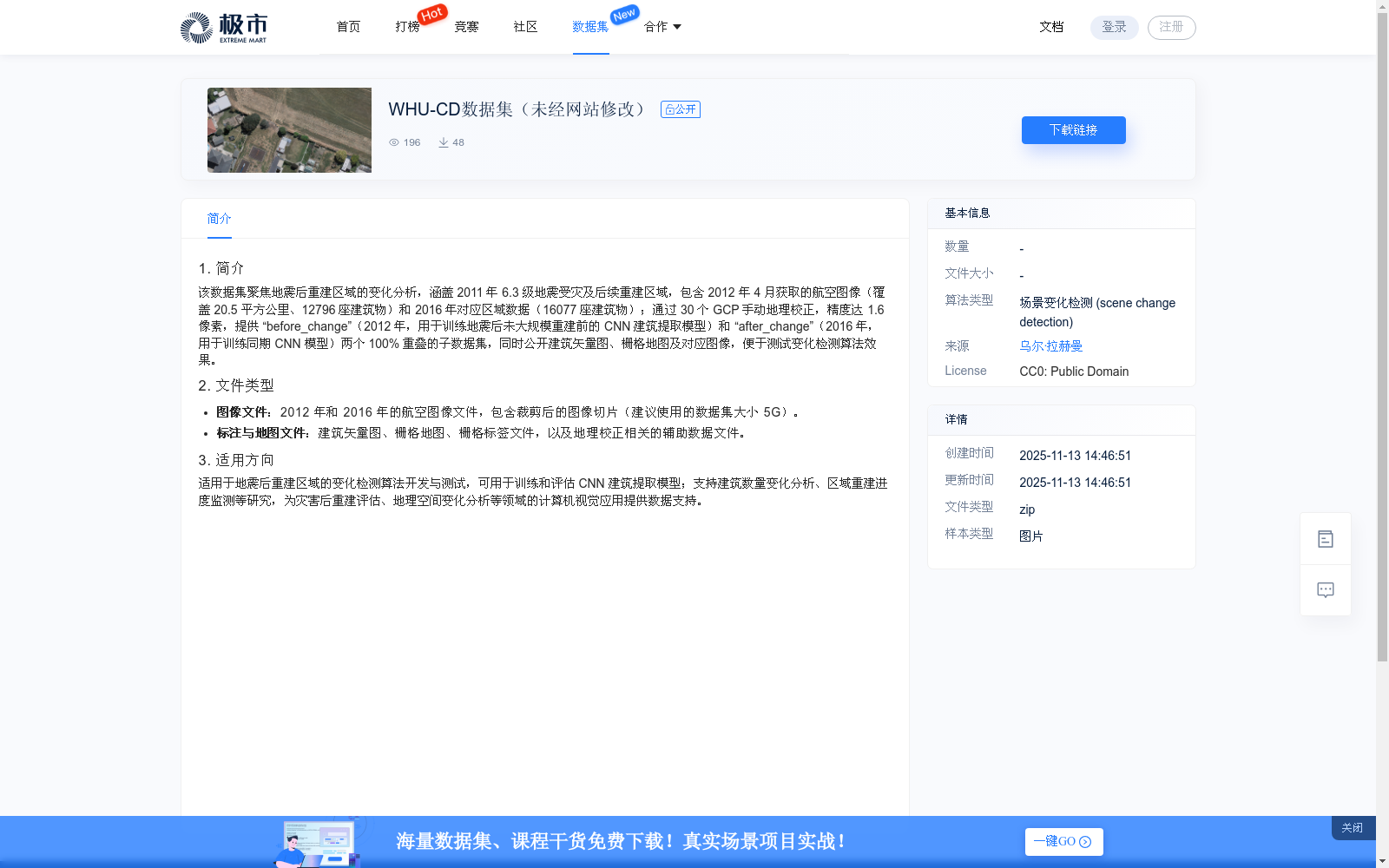Click the 登录 login button

pyautogui.click(x=1115, y=27)
